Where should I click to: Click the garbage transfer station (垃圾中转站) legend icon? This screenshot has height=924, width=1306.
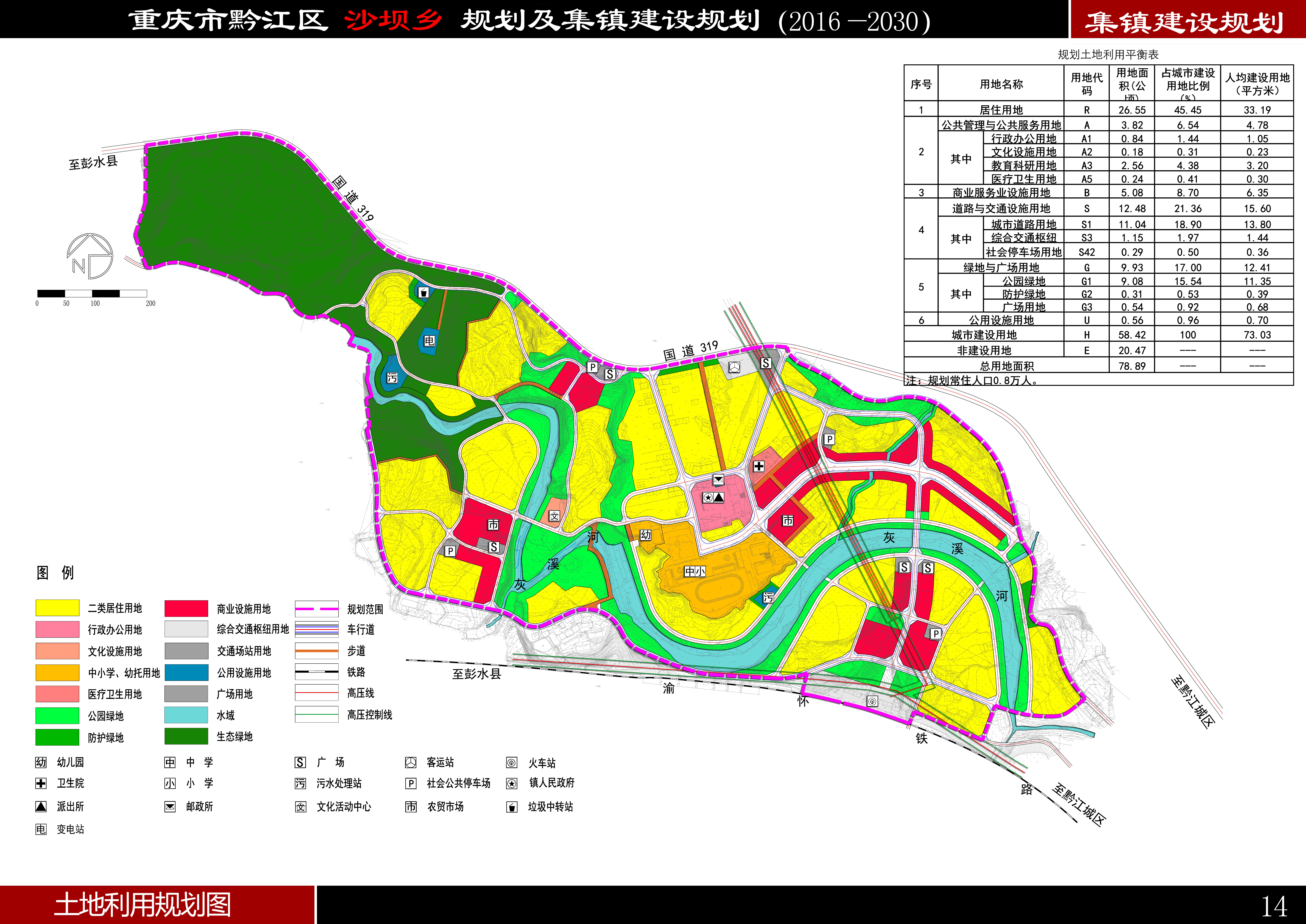tap(512, 807)
